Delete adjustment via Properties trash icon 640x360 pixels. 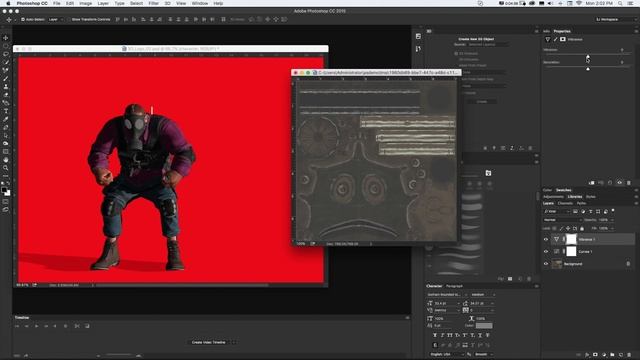point(629,183)
